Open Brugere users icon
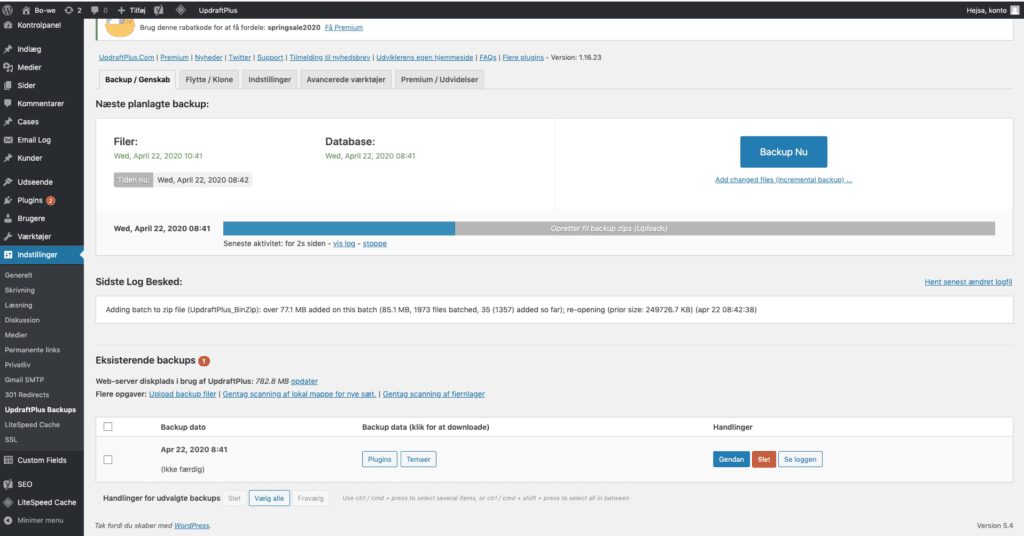This screenshot has height=536, width=1024. click(8, 219)
